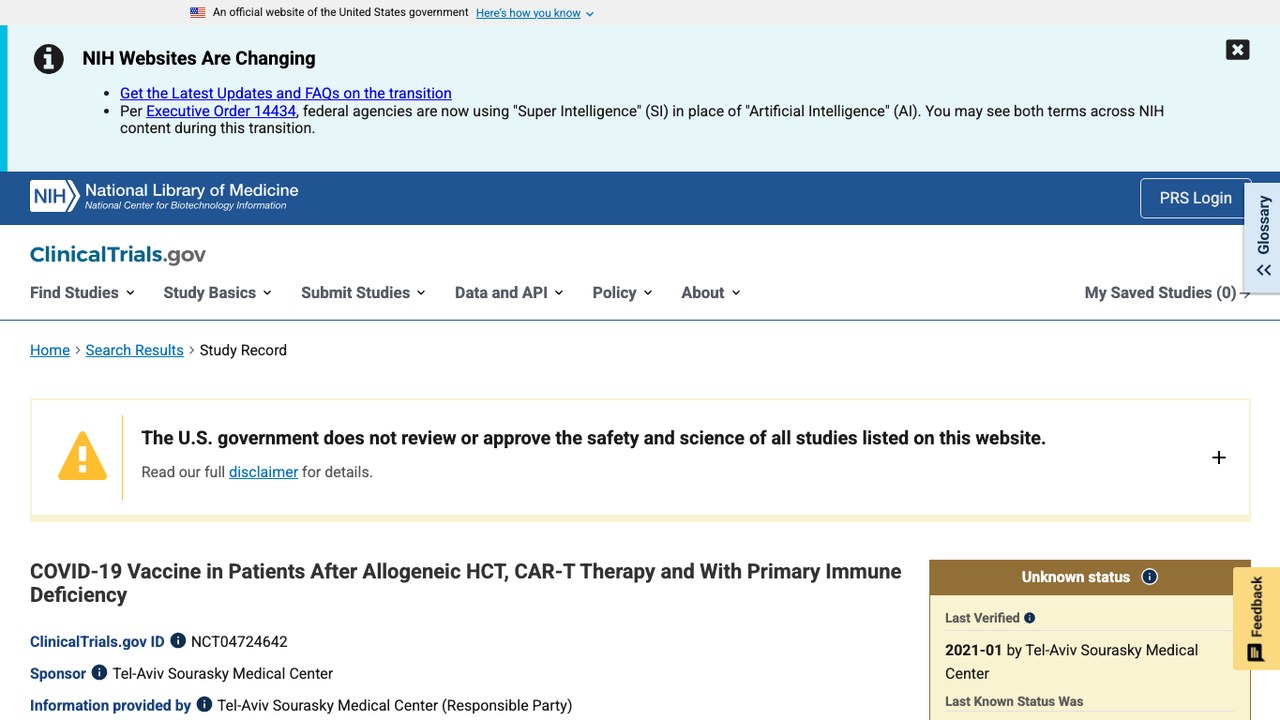This screenshot has height=720, width=1280.
Task: Go back to Search Results breadcrumb
Action: point(134,350)
